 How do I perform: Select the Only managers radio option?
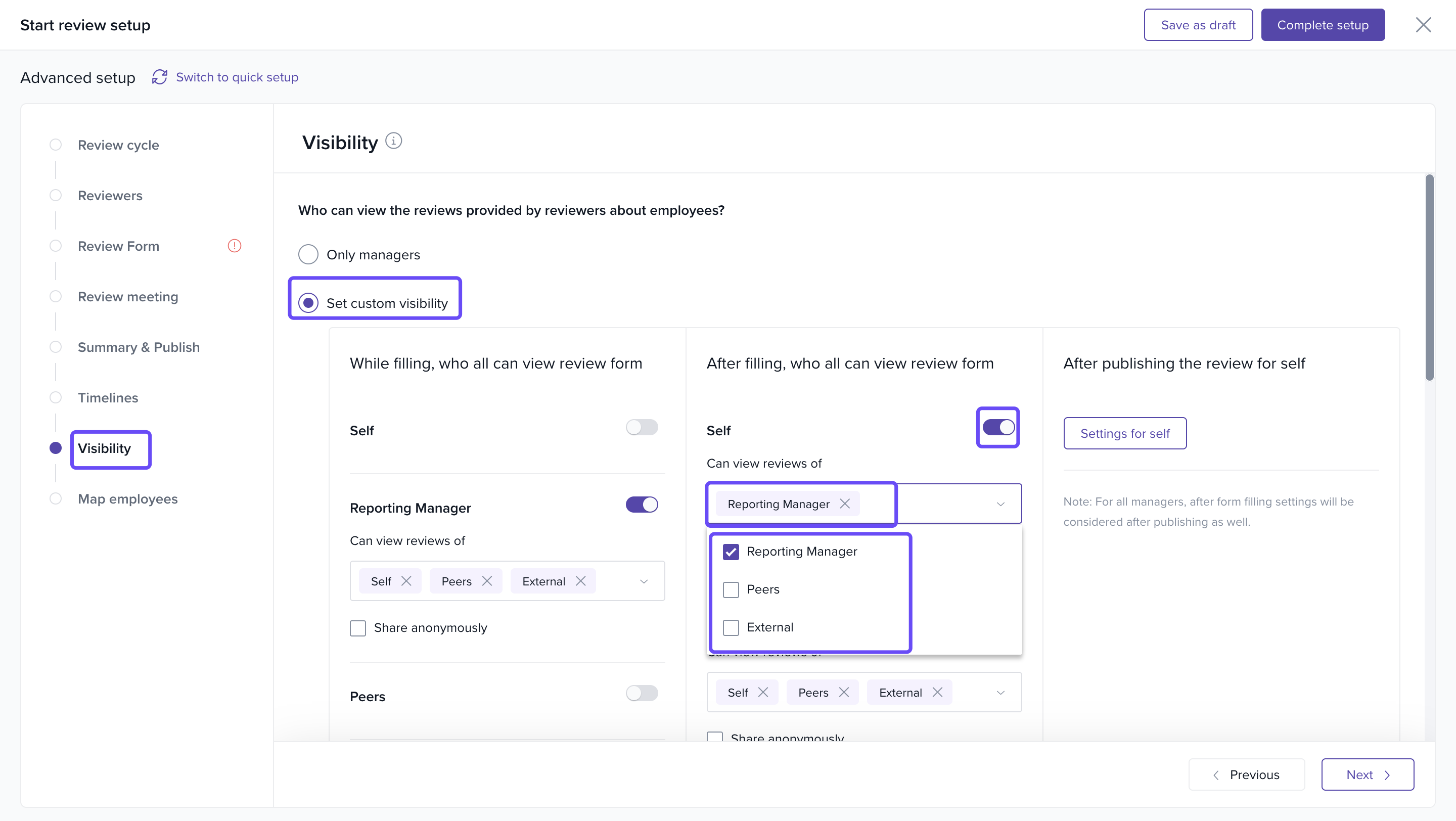308,254
